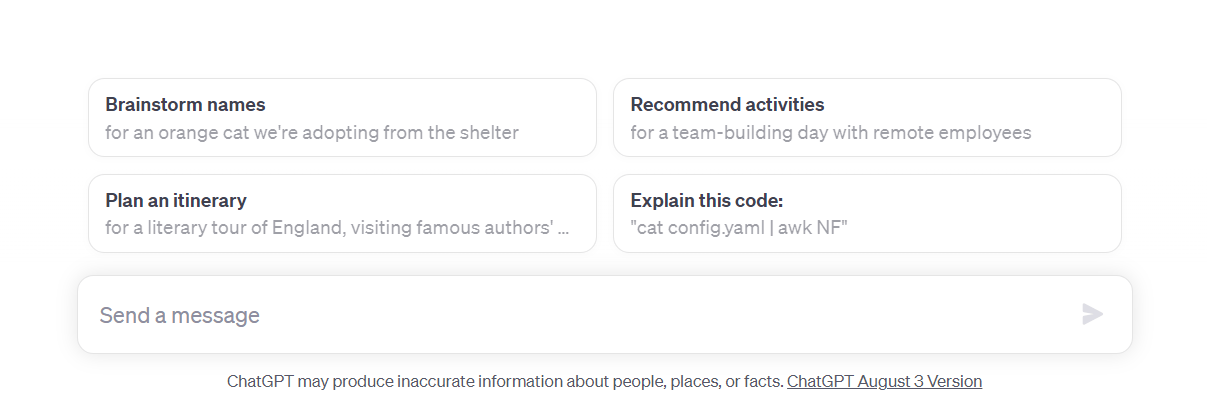Focus the Send a message input field
Image resolution: width=1207 pixels, height=416 pixels.
click(580, 315)
